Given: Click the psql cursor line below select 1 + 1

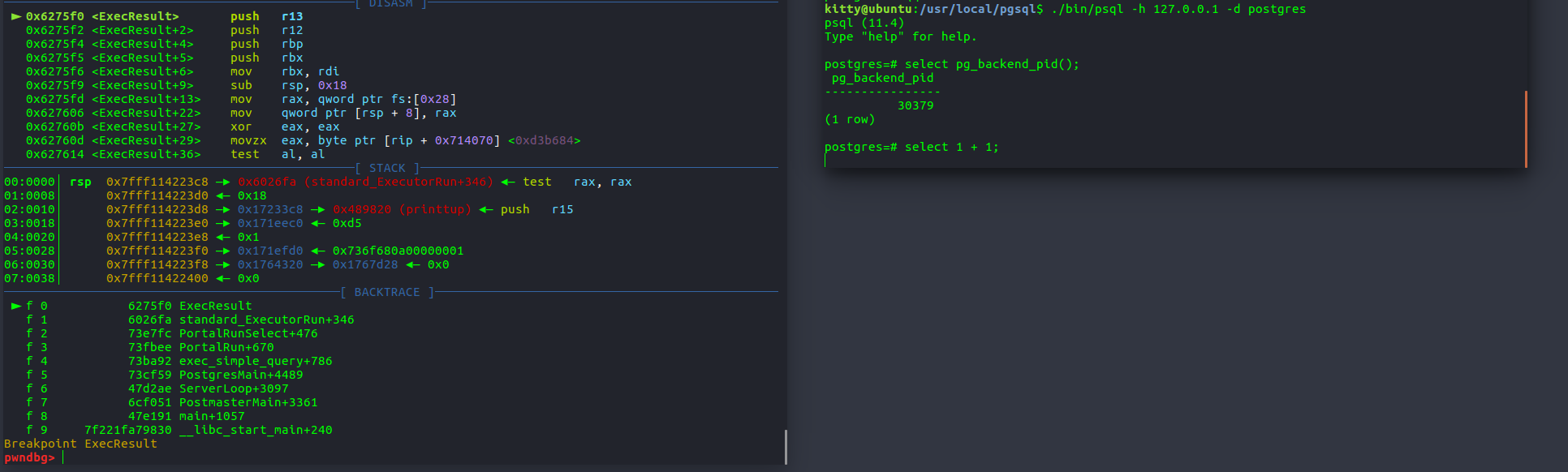Looking at the screenshot, I should coord(826,161).
